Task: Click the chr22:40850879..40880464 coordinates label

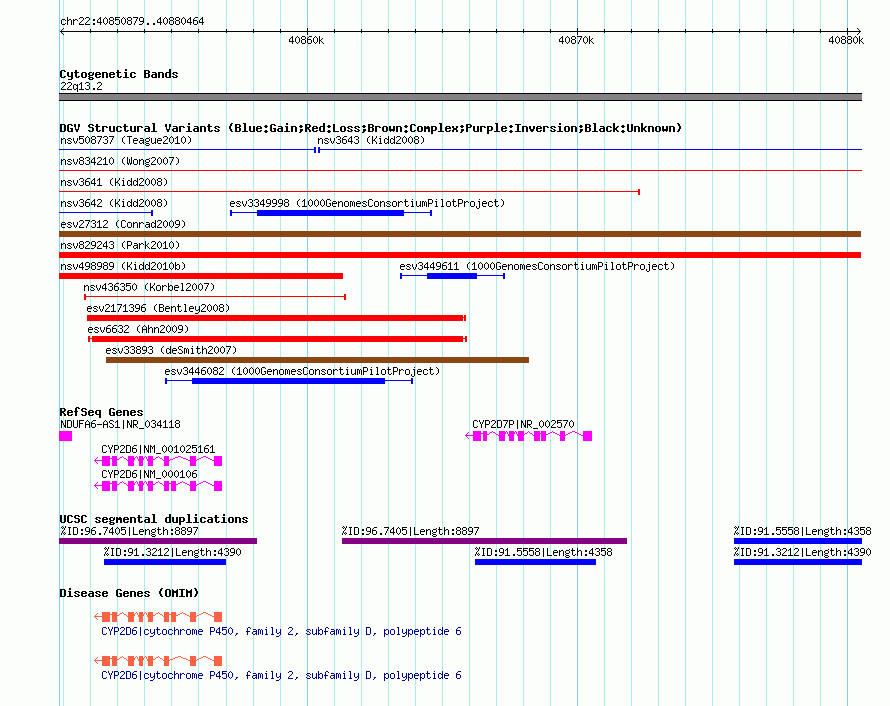Action: pos(132,21)
